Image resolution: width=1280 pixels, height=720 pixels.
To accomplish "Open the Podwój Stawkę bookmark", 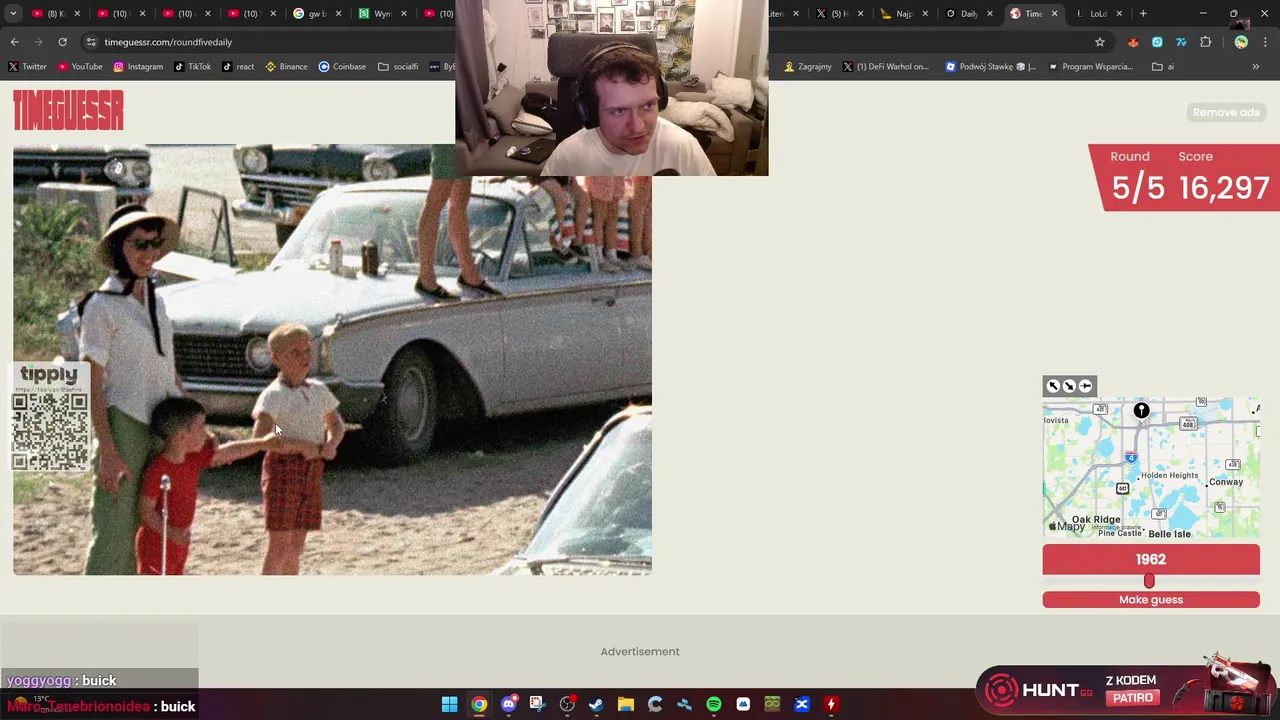I will point(991,67).
